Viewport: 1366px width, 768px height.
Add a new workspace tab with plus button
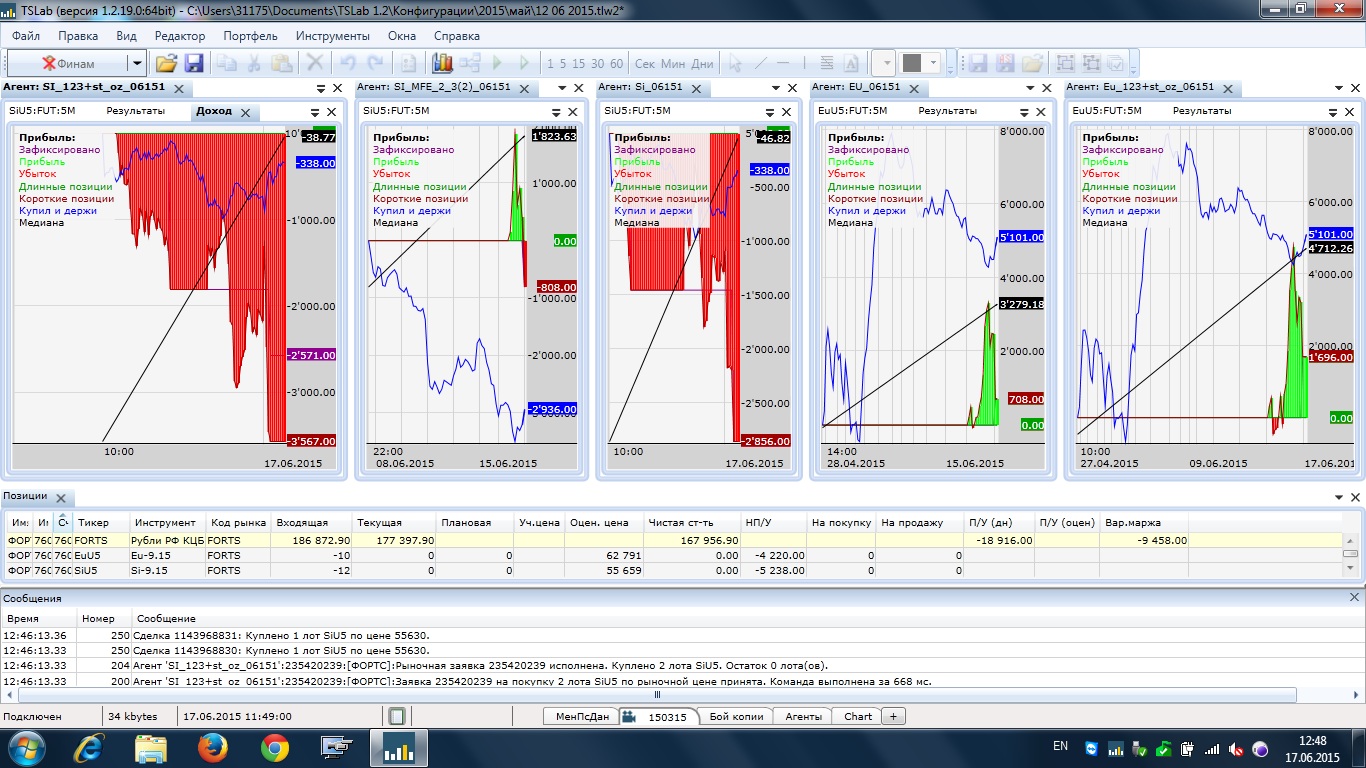tap(894, 716)
